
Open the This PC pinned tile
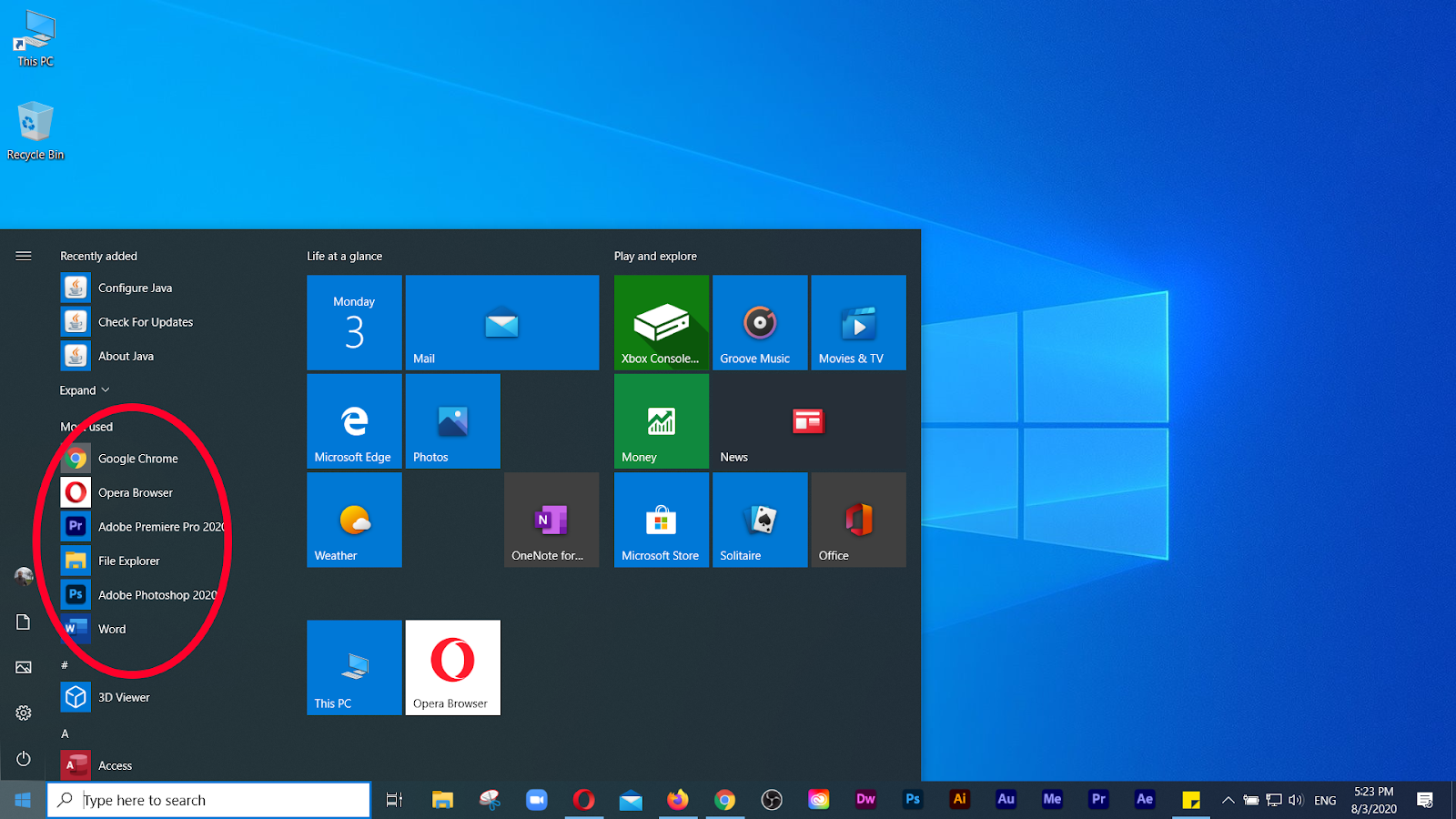pyautogui.click(x=354, y=667)
